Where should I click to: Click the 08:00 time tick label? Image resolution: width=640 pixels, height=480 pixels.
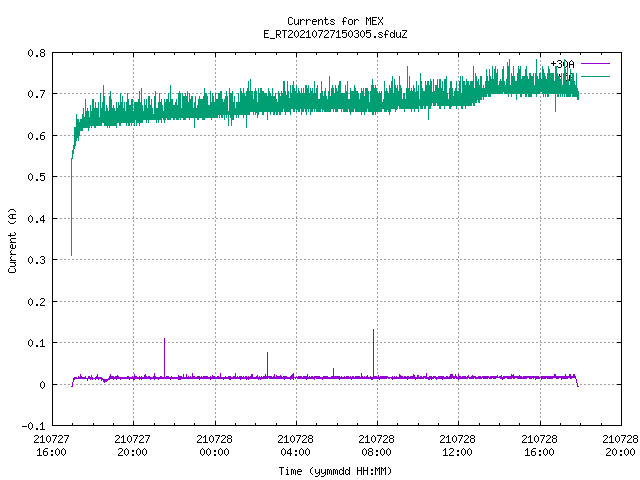(x=376, y=452)
